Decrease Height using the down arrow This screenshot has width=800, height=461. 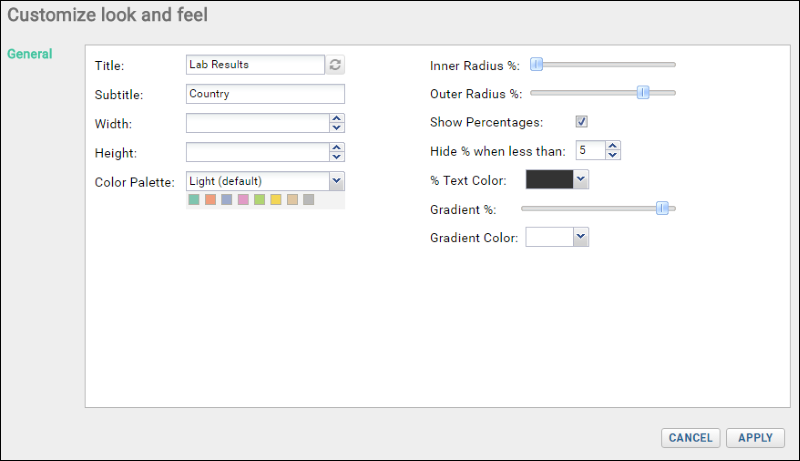point(336,157)
